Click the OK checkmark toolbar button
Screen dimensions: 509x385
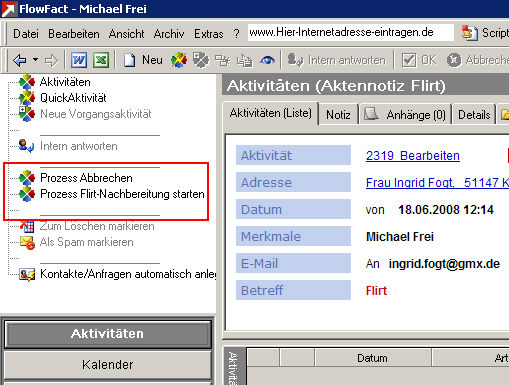coord(419,60)
